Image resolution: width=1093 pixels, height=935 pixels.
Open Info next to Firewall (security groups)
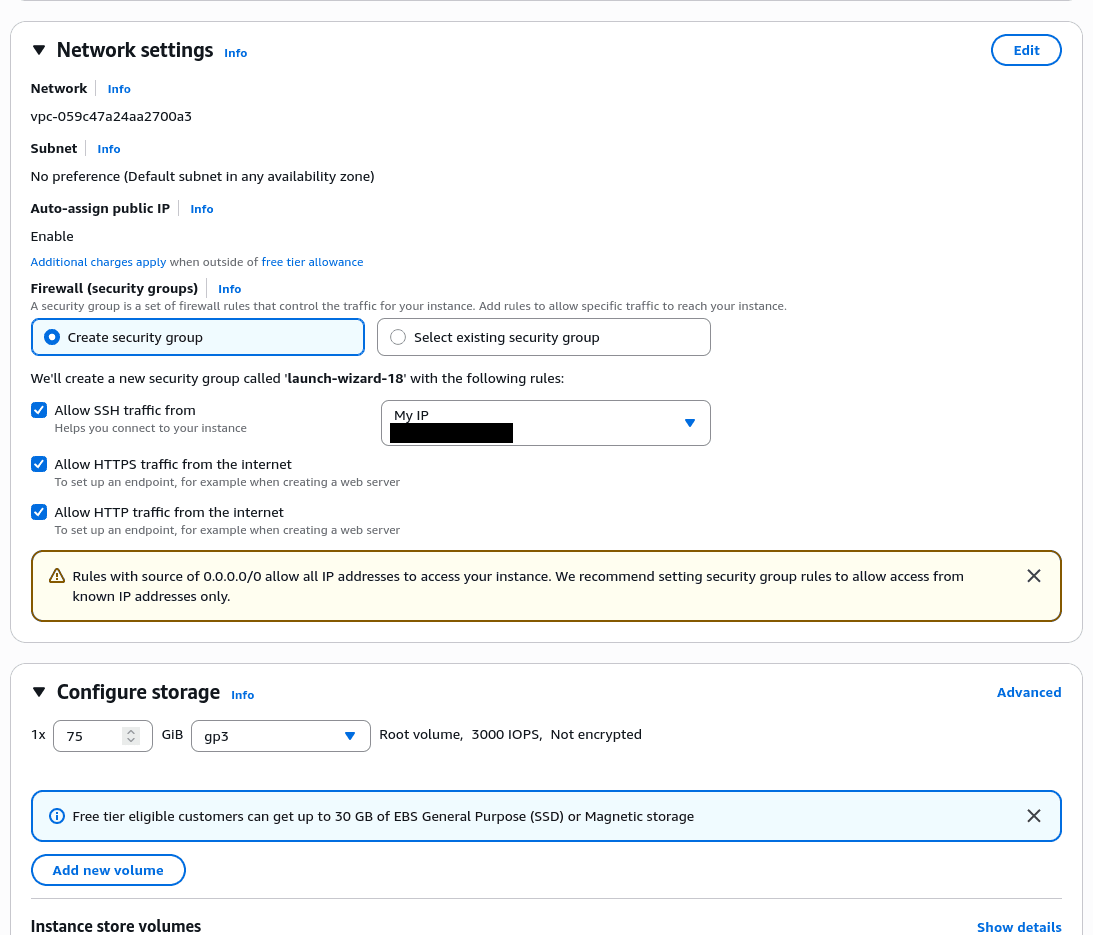(229, 288)
